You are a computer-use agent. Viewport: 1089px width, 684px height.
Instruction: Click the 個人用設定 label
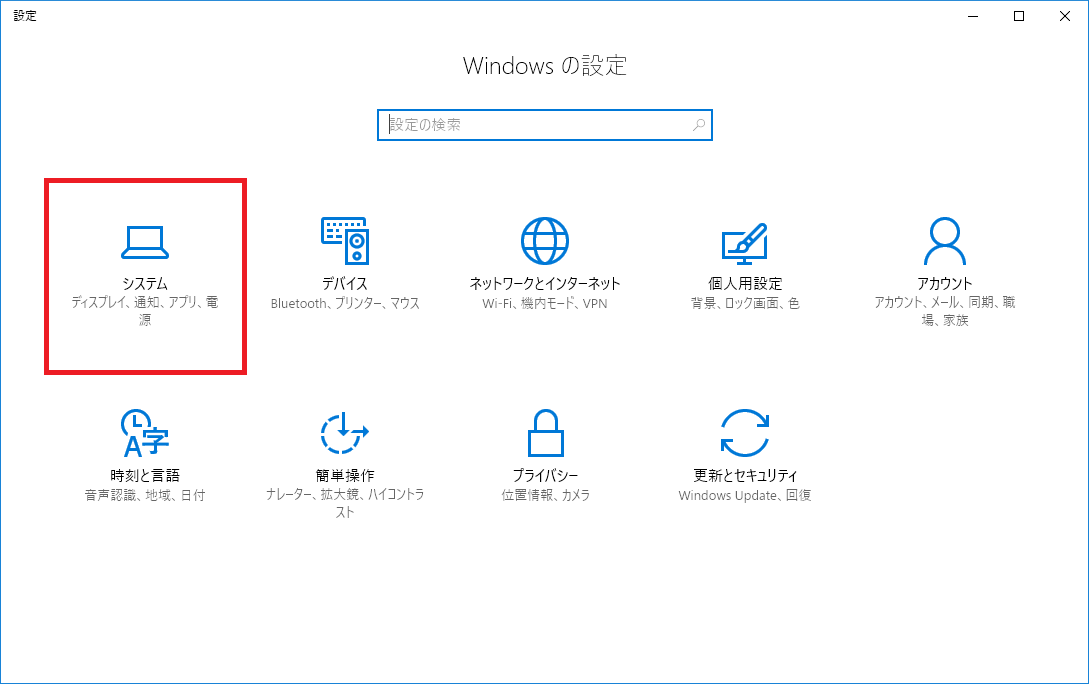click(x=745, y=283)
